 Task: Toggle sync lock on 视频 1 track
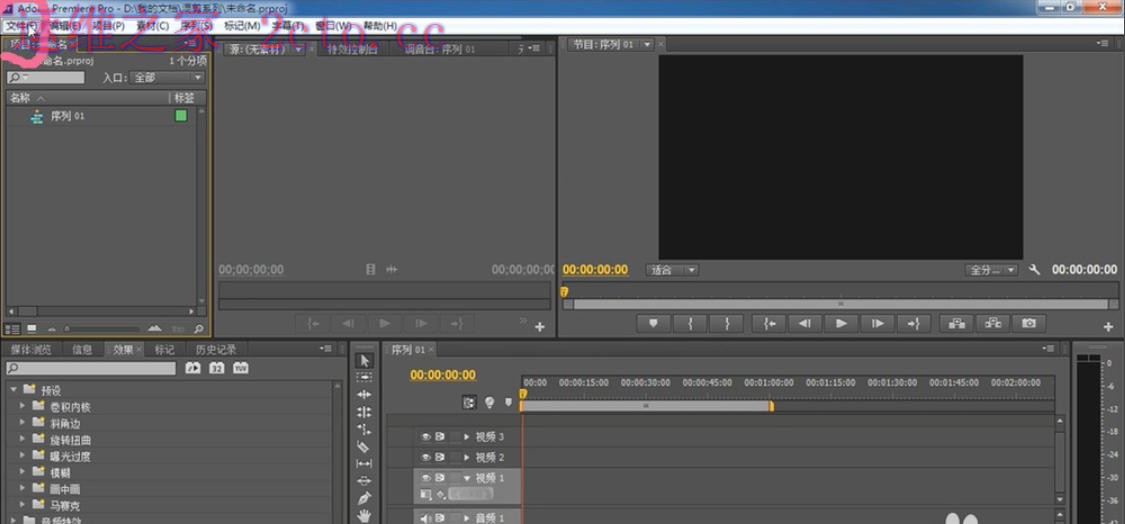[440, 478]
